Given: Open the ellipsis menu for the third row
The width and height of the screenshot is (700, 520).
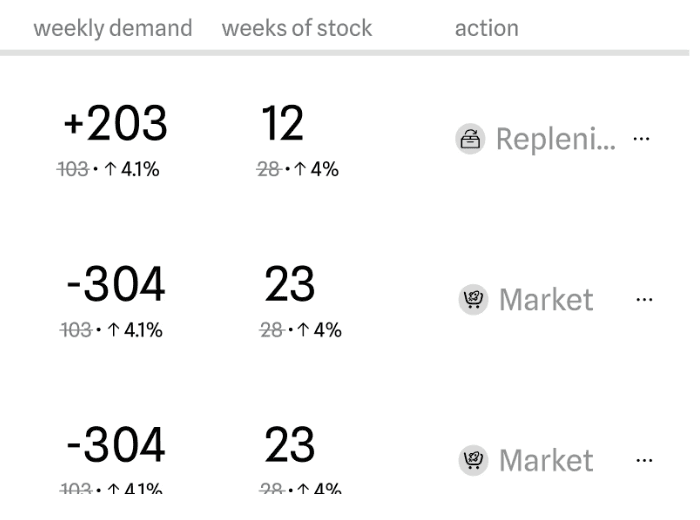Looking at the screenshot, I should click(644, 460).
